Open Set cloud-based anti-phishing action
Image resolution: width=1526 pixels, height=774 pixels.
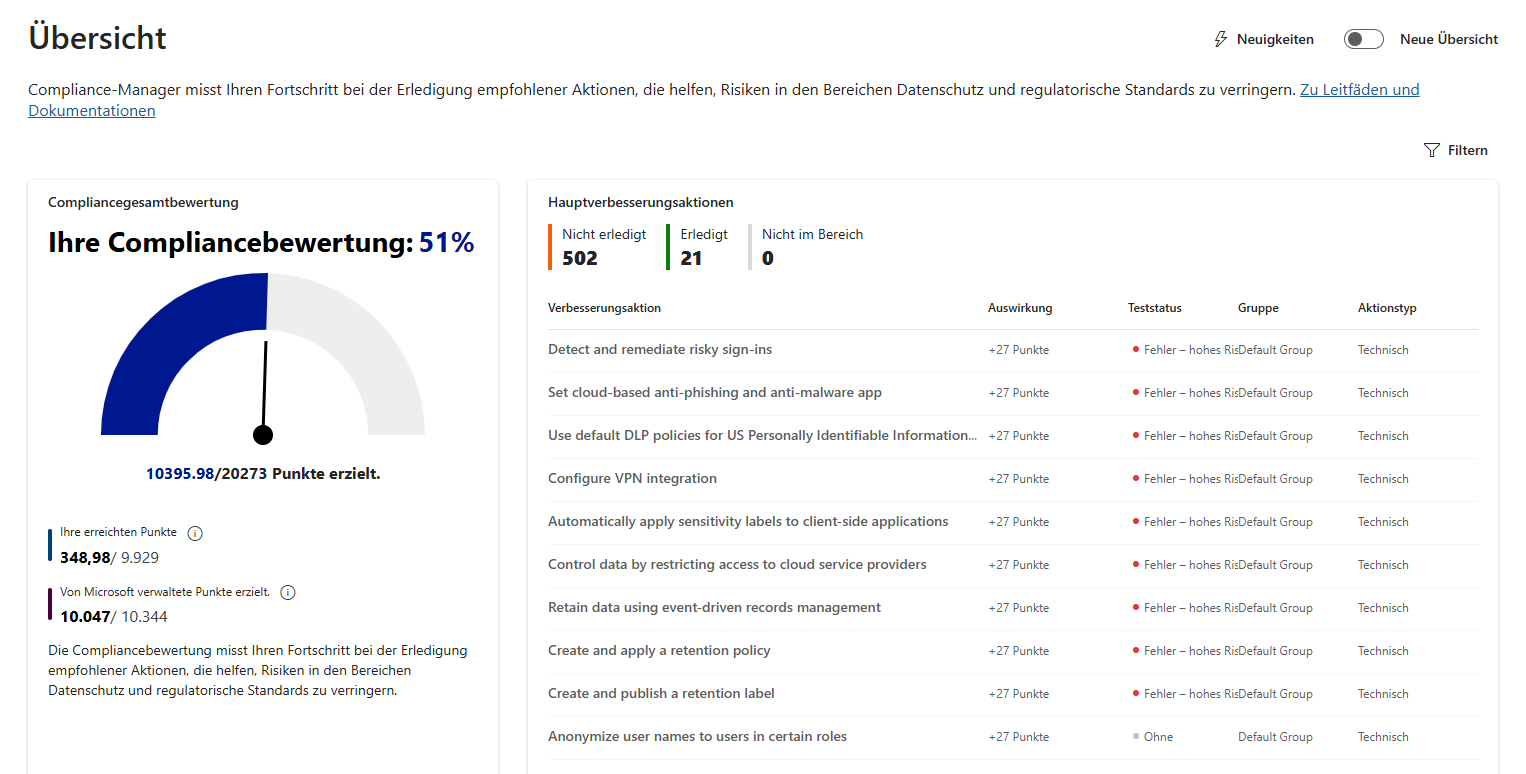[714, 392]
